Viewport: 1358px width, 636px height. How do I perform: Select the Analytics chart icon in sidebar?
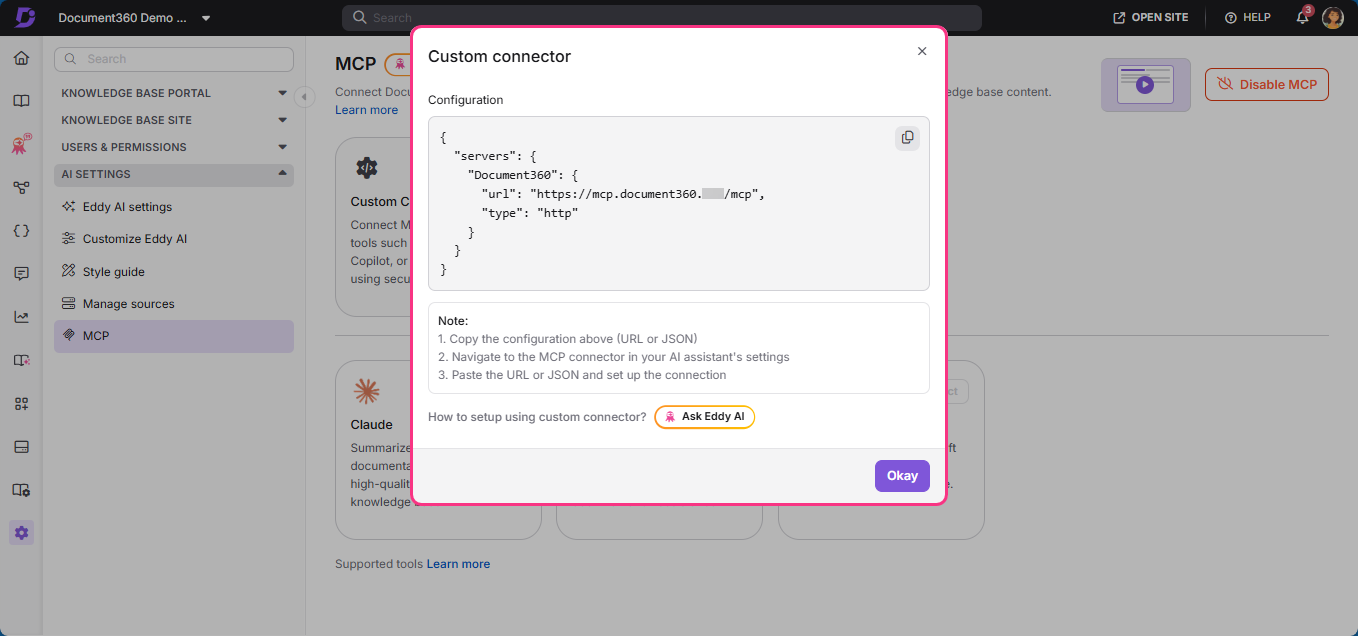click(x=21, y=316)
